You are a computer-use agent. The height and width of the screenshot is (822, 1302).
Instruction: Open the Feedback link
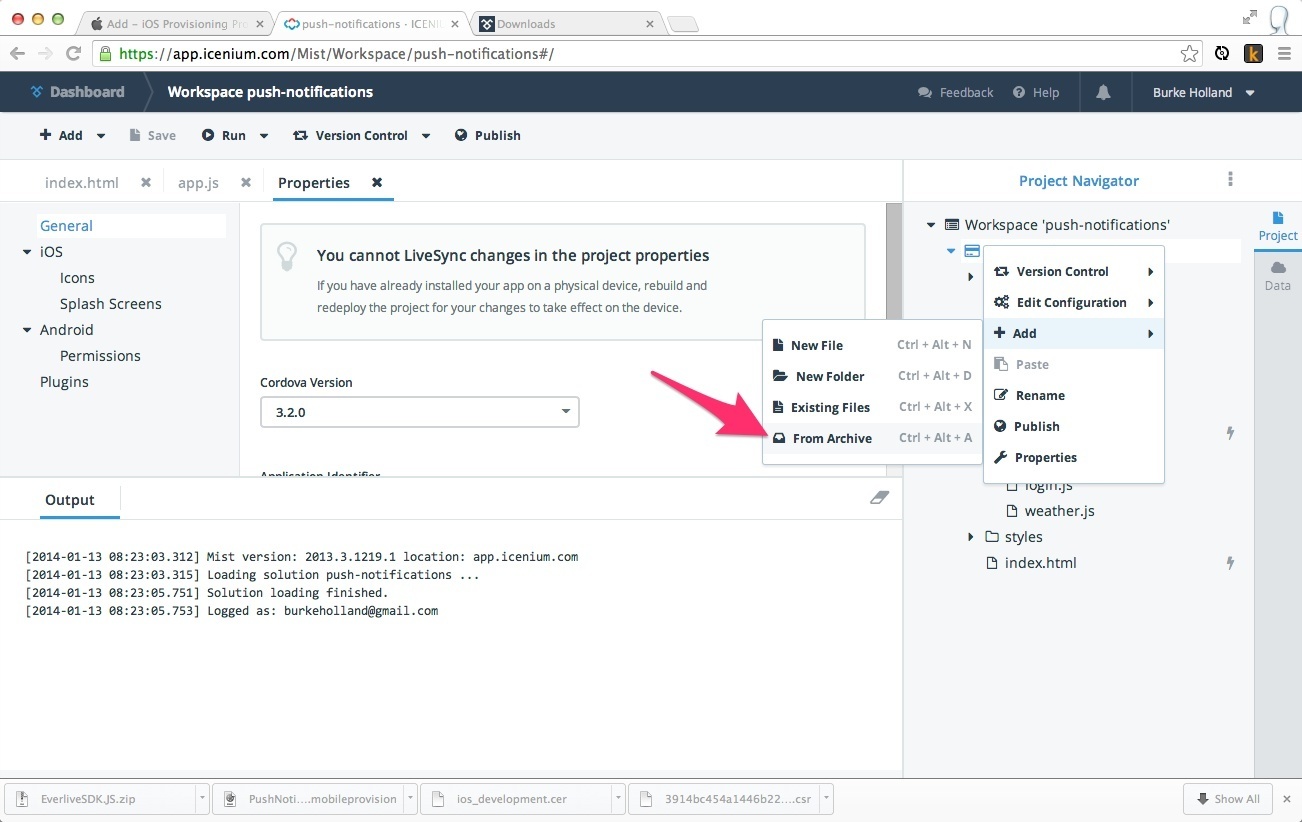[955, 92]
